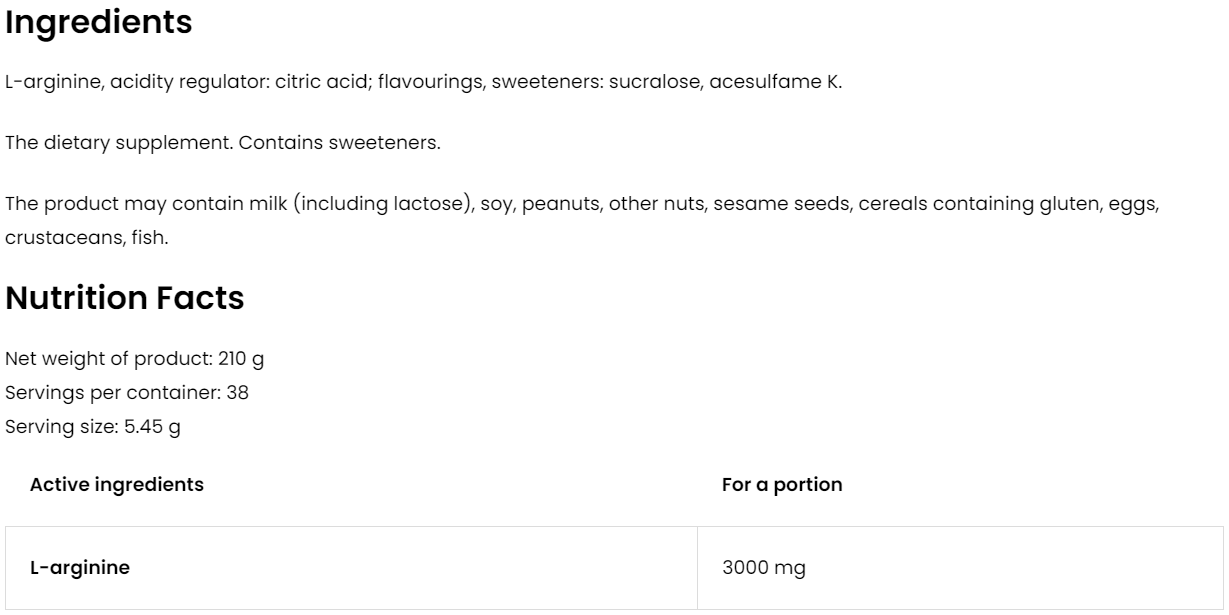
Task: Click the 'Serving size: 5.45 g' line
Action: point(93,427)
